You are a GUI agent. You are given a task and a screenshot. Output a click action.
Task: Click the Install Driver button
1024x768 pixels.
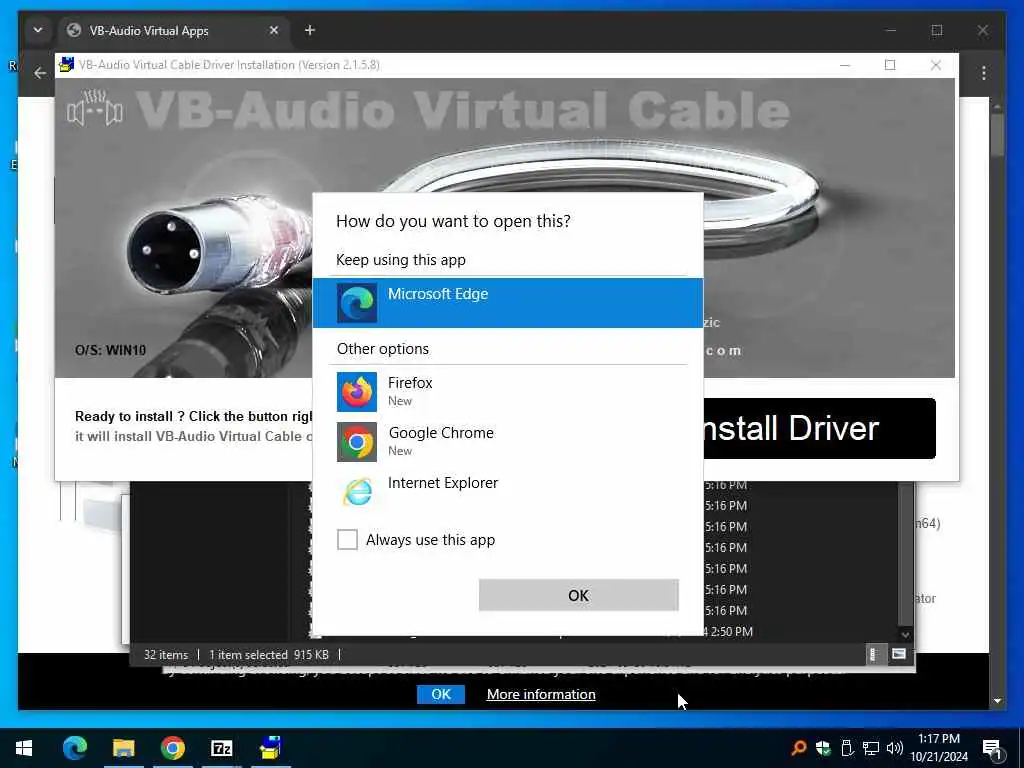pyautogui.click(x=819, y=428)
